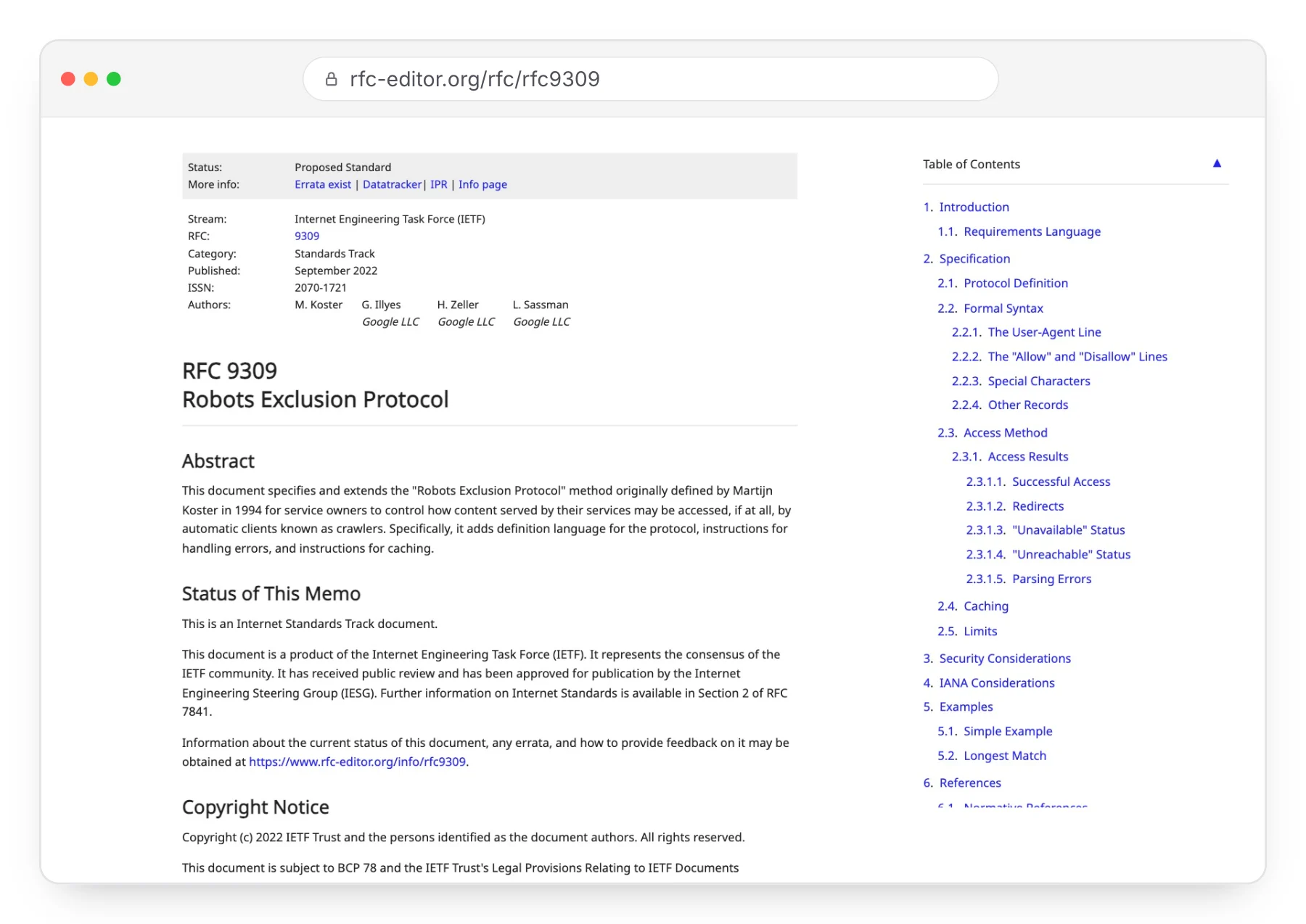
Task: Open the Datatracker link
Action: [392, 184]
